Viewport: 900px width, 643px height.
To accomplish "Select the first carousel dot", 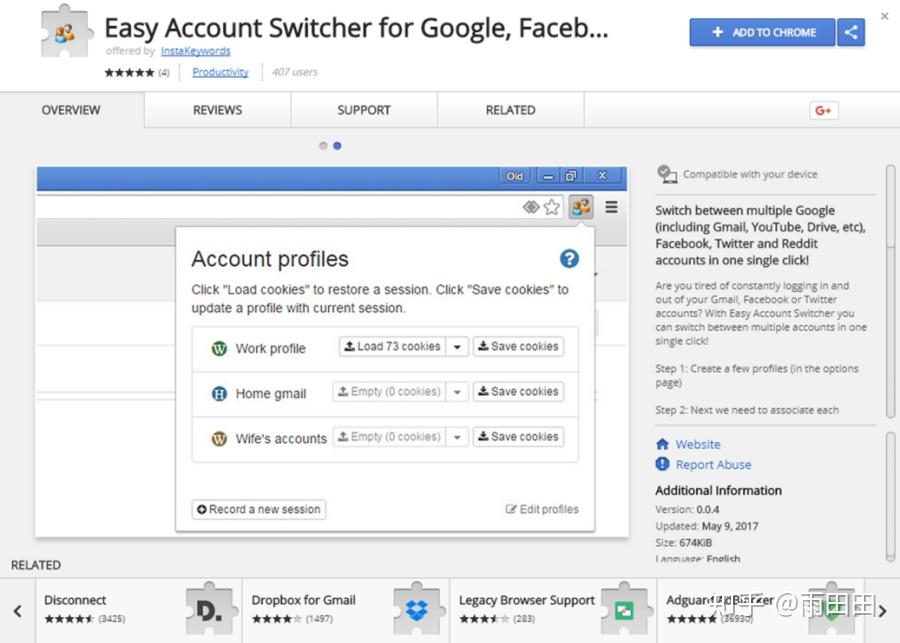I will [x=323, y=146].
